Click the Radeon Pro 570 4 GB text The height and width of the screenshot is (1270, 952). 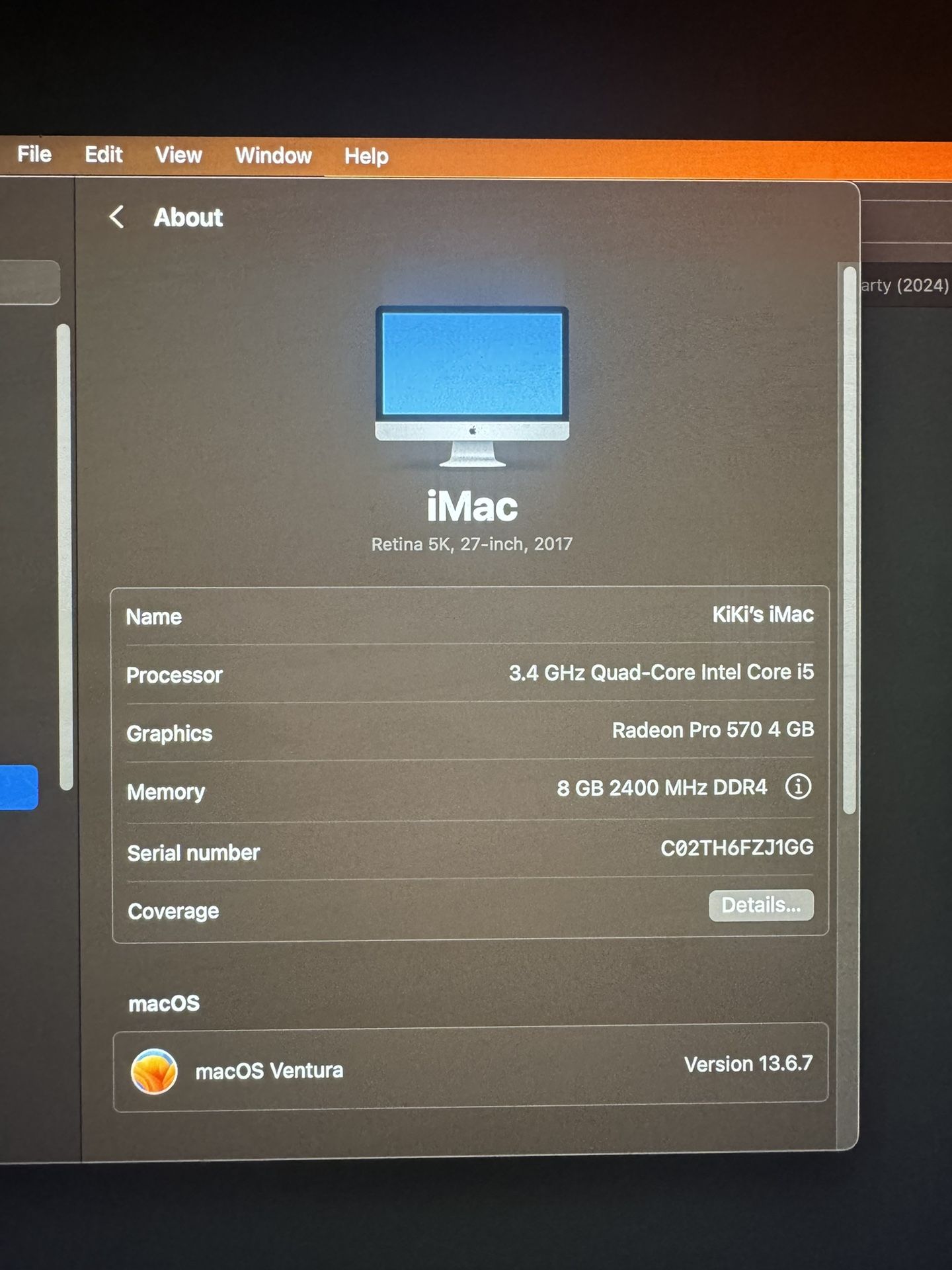713,730
